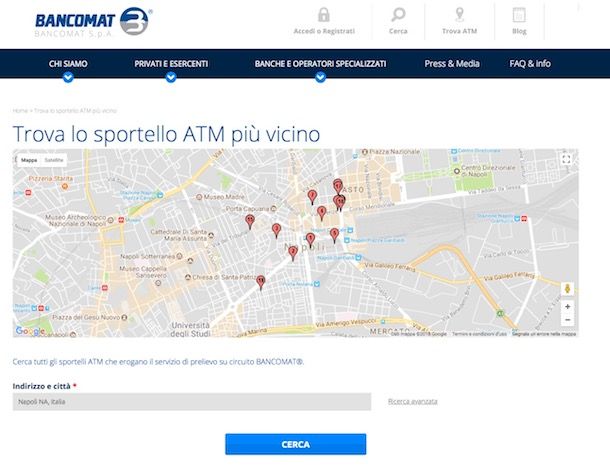Switch map to Mappa view

coord(29,160)
